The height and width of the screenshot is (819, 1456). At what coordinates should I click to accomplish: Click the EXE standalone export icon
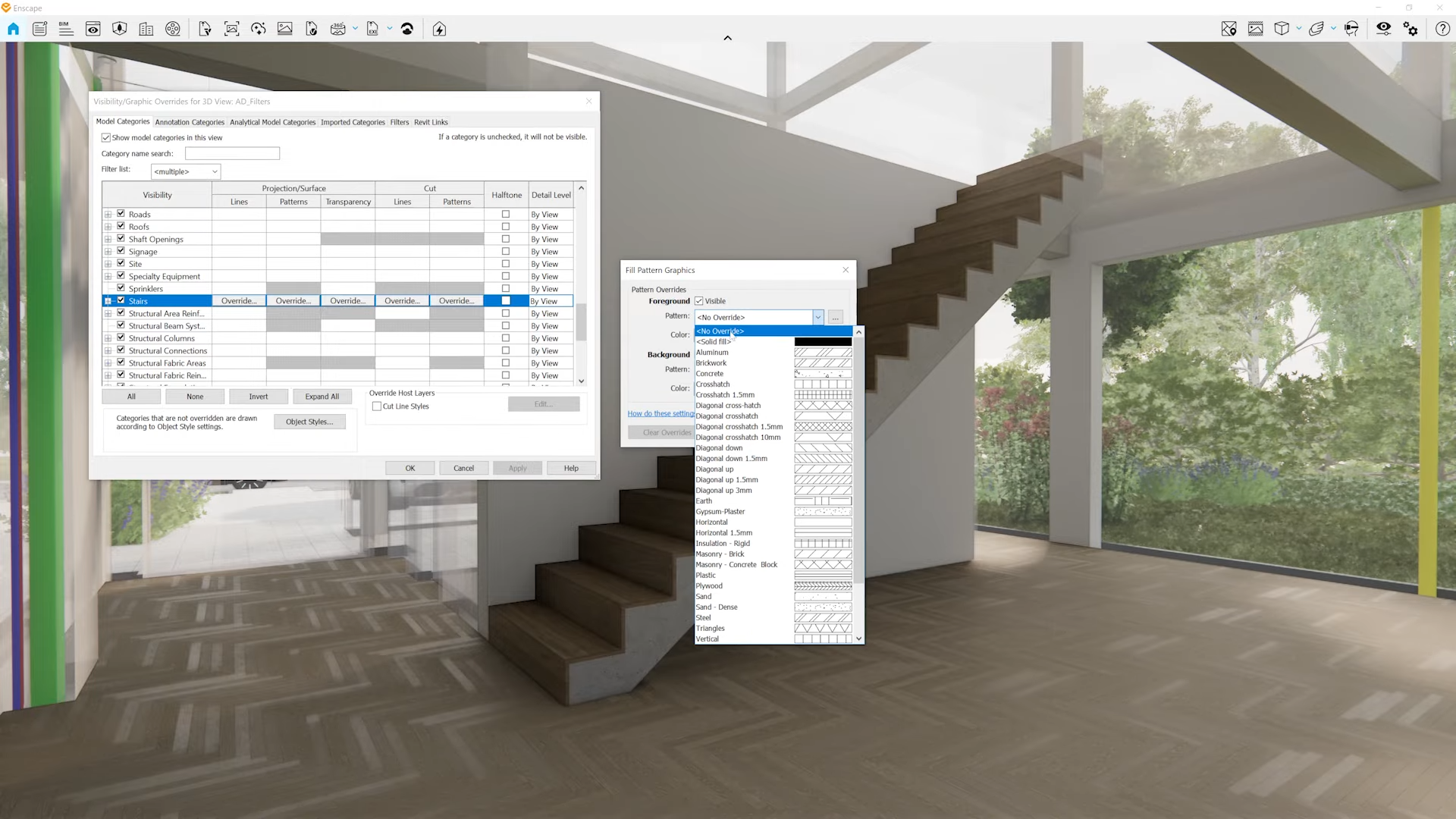click(372, 29)
